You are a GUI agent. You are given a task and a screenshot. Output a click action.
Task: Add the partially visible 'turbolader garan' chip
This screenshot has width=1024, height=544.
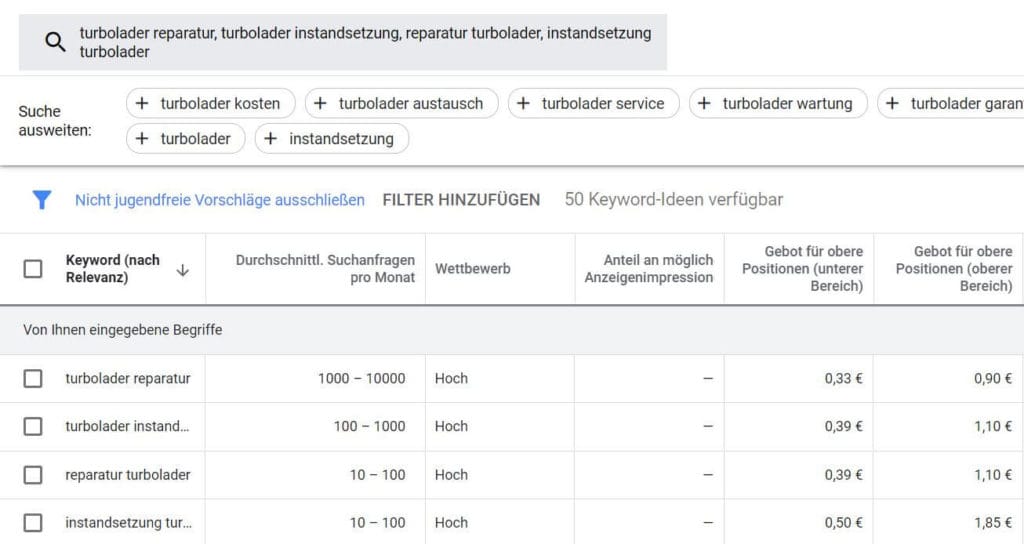click(951, 103)
